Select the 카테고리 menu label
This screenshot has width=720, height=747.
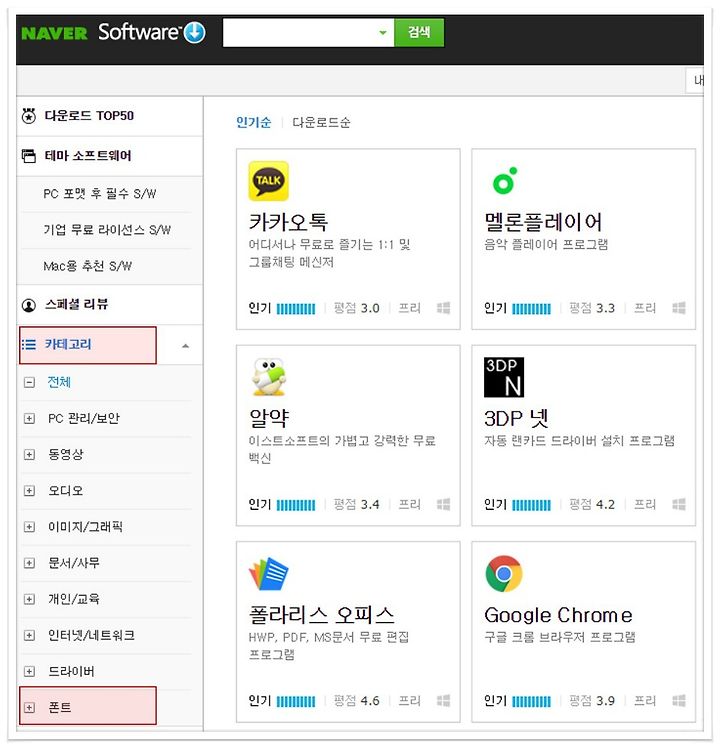(68, 344)
